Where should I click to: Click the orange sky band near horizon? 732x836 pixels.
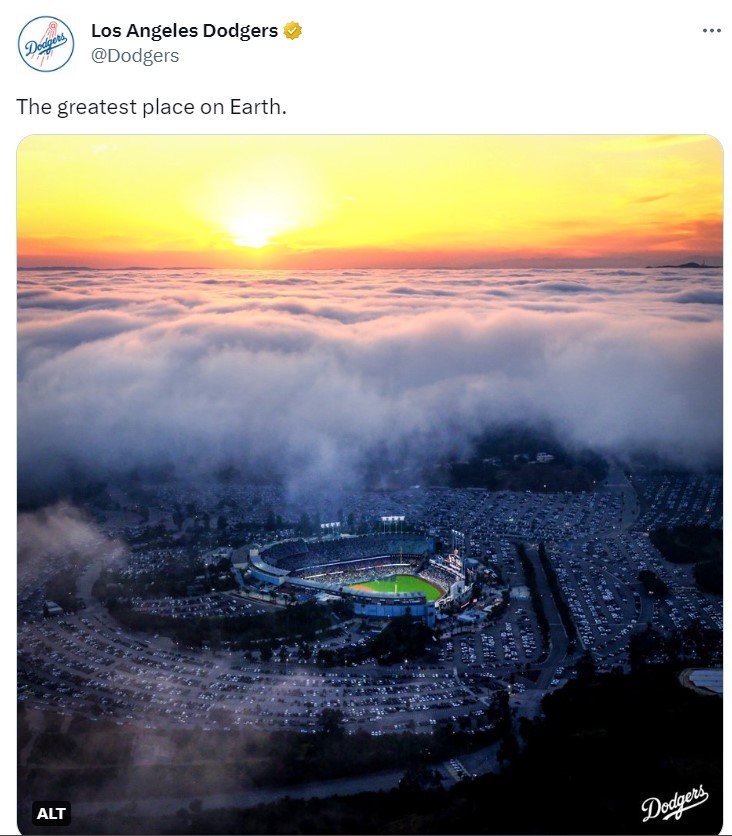point(500,250)
